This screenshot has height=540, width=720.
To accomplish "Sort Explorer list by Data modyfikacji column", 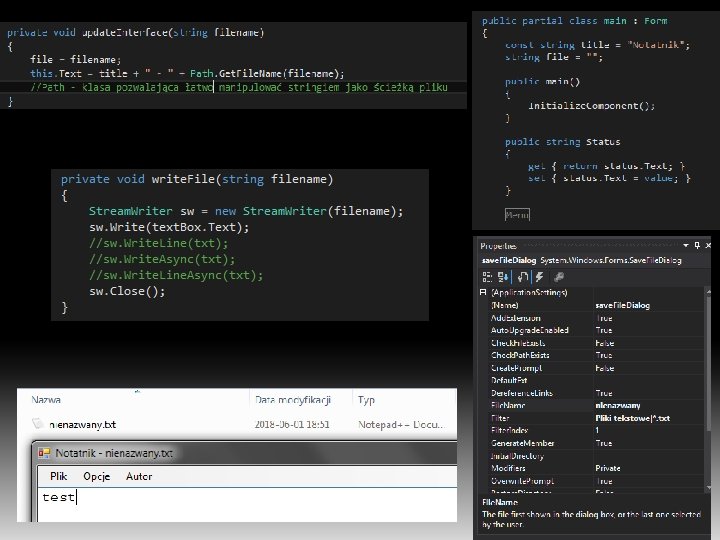I will (x=292, y=399).
